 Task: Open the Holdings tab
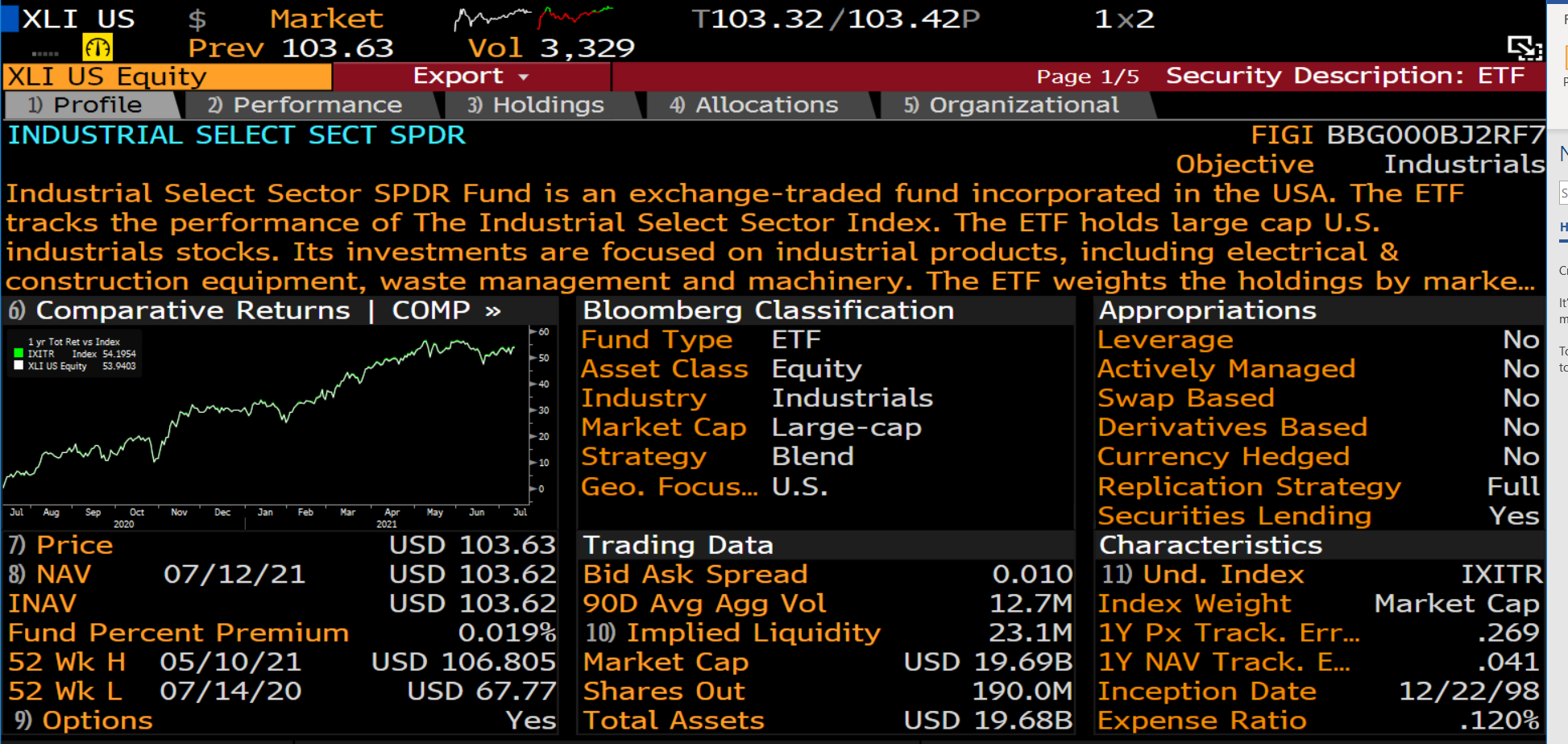(x=537, y=106)
